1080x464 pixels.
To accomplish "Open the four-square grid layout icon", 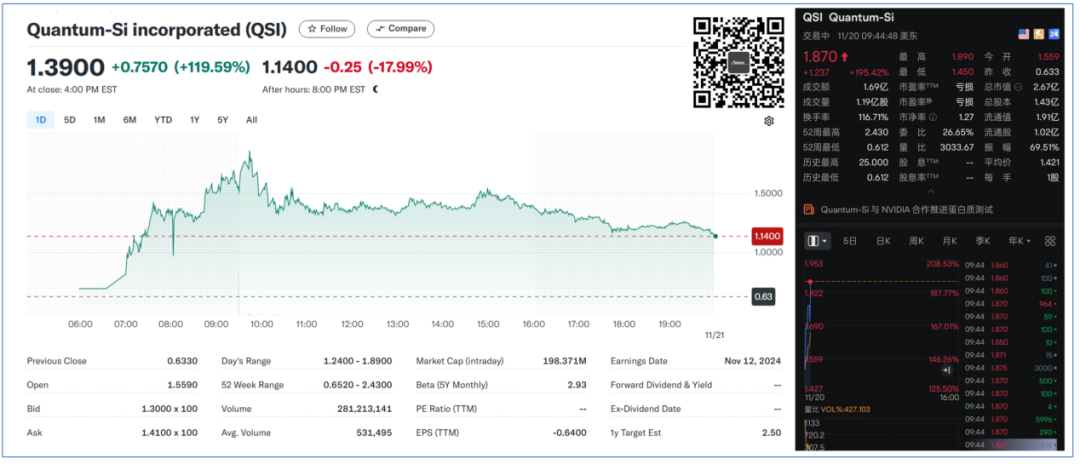I will (1050, 241).
